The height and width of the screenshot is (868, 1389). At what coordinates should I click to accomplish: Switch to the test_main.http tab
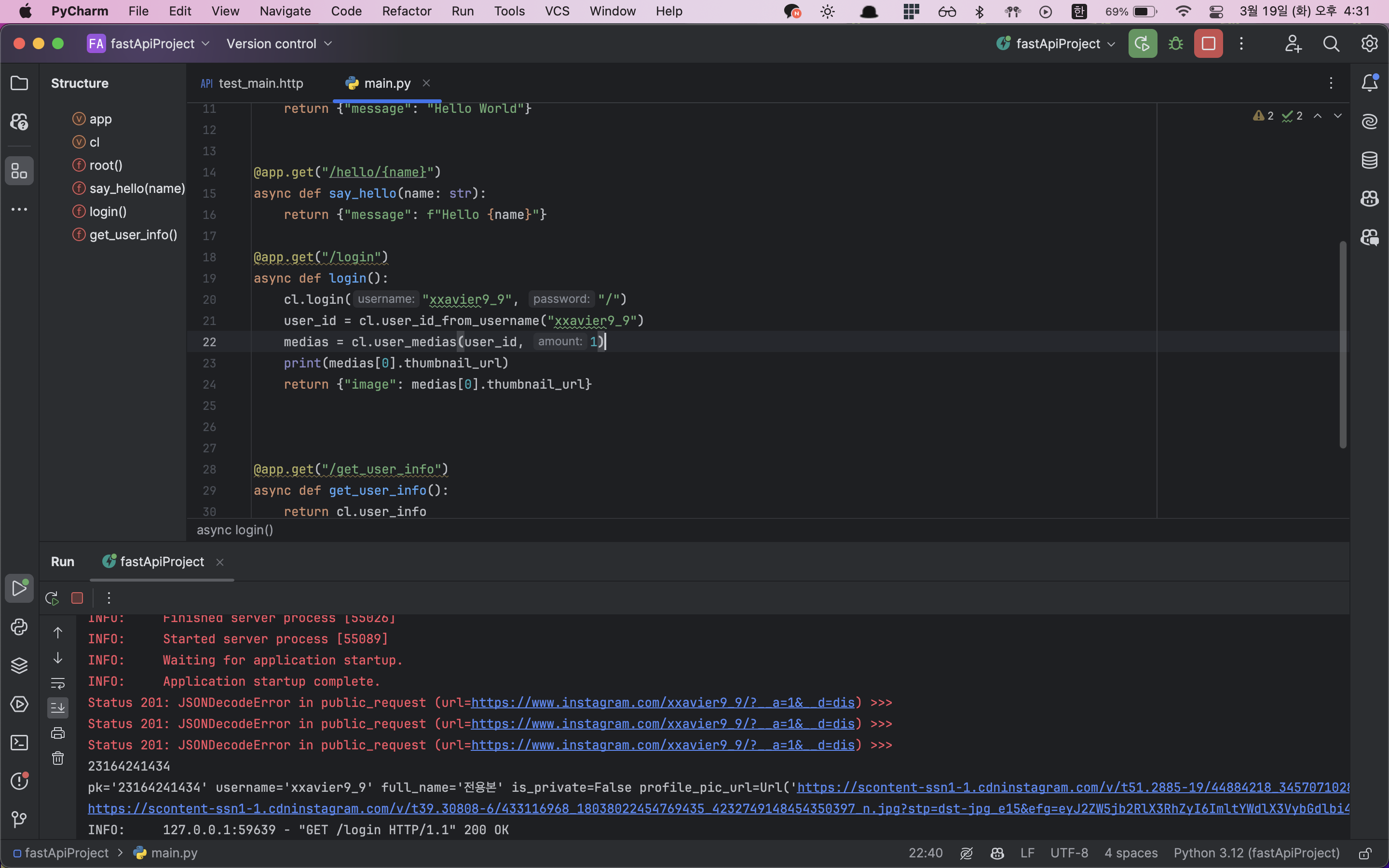[x=252, y=83]
